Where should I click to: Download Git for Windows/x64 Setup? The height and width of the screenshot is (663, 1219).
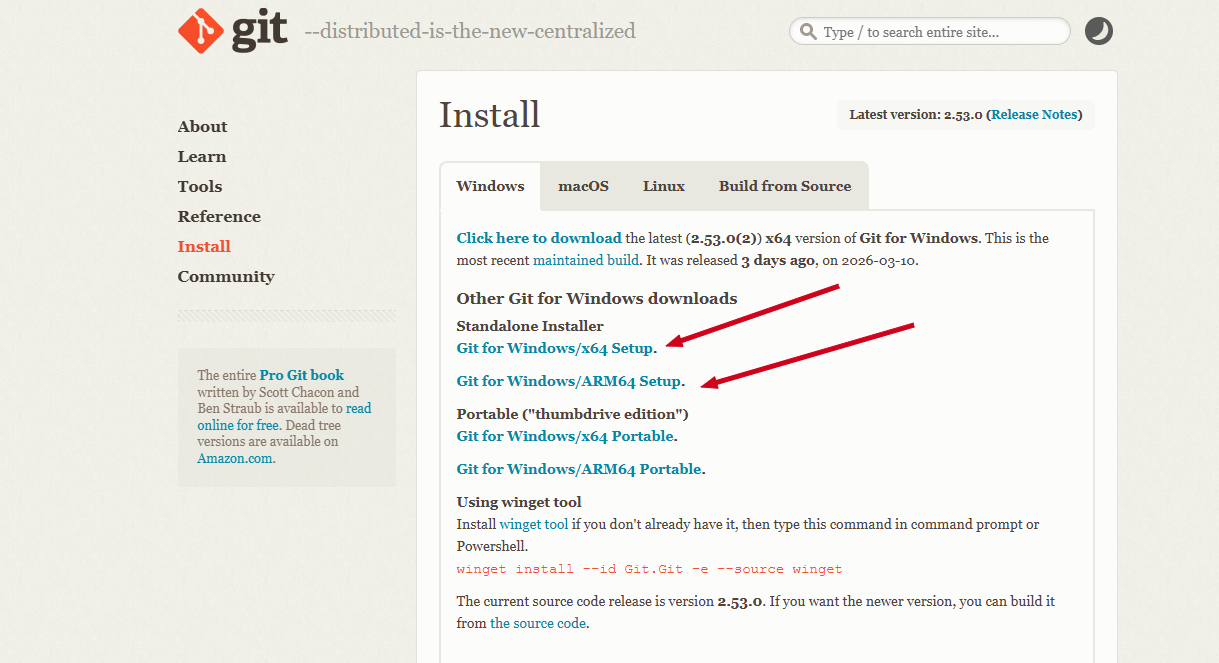pos(554,349)
